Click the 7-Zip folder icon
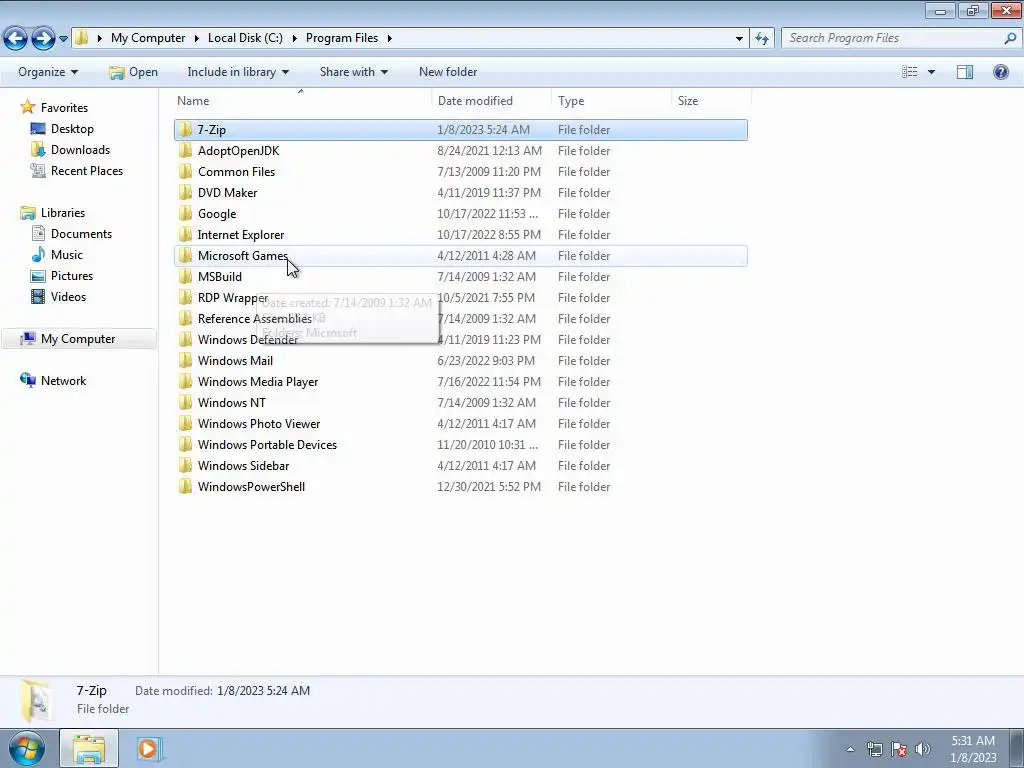The height and width of the screenshot is (768, 1024). click(x=185, y=129)
